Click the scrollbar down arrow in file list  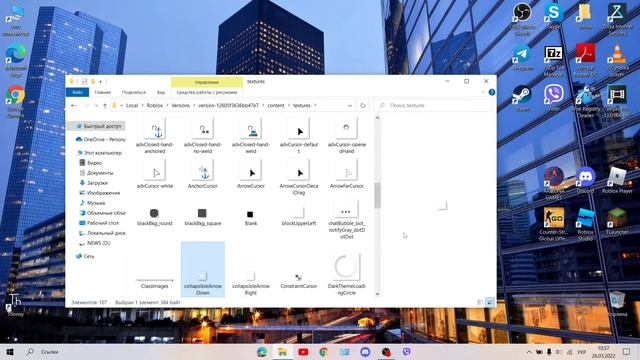[377, 293]
